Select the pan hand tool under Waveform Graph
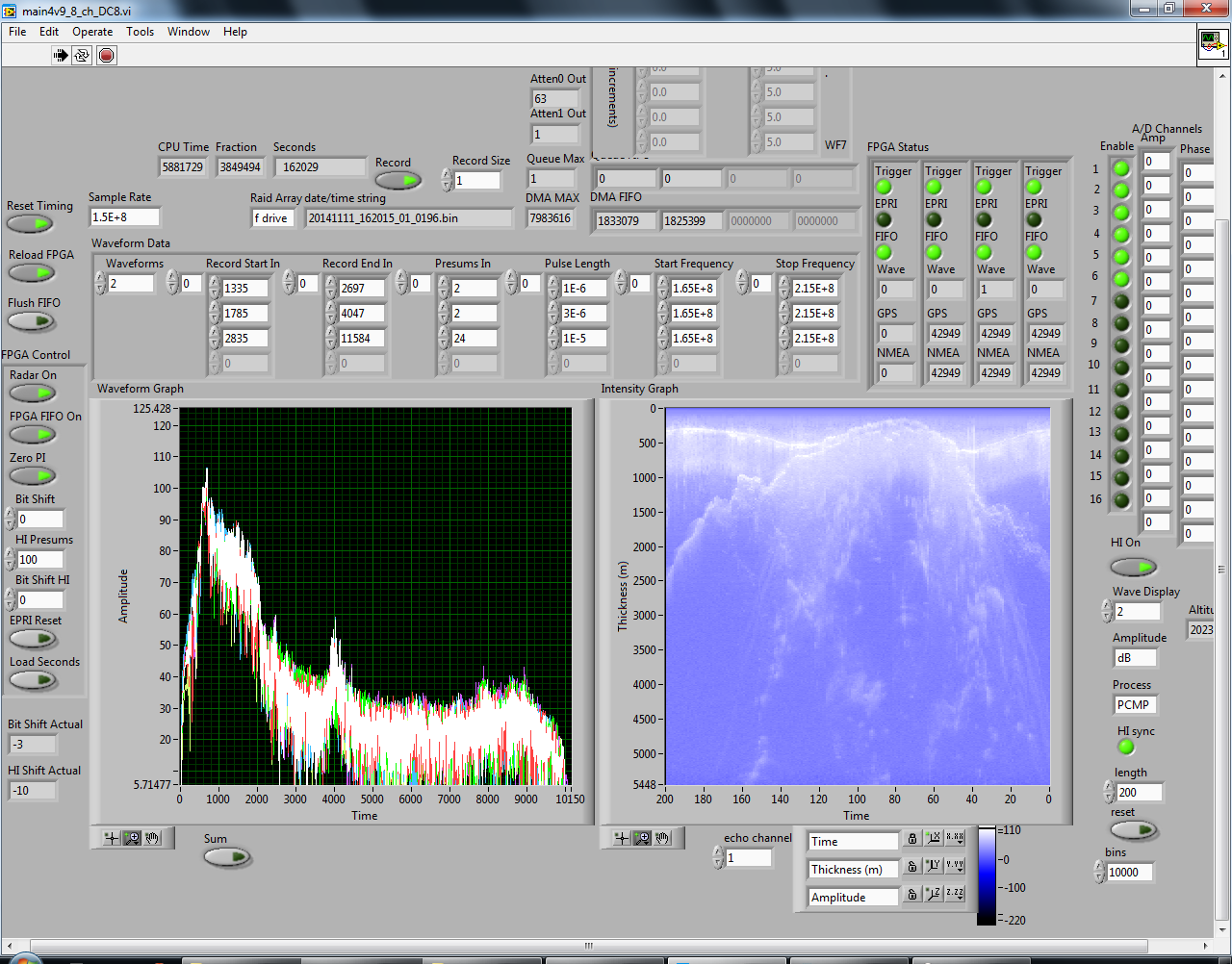Viewport: 1232px width, 964px height. tap(153, 838)
